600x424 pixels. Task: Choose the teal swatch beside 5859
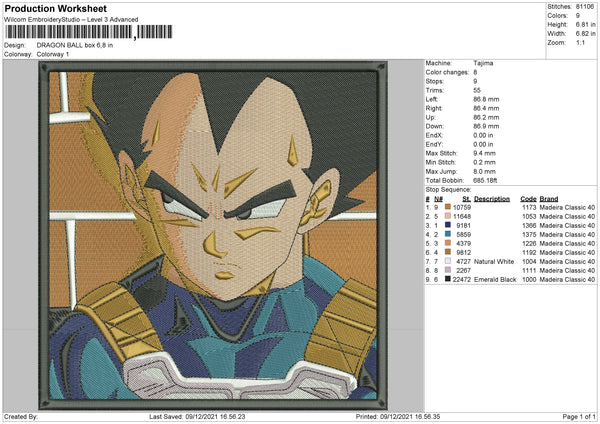[447, 234]
